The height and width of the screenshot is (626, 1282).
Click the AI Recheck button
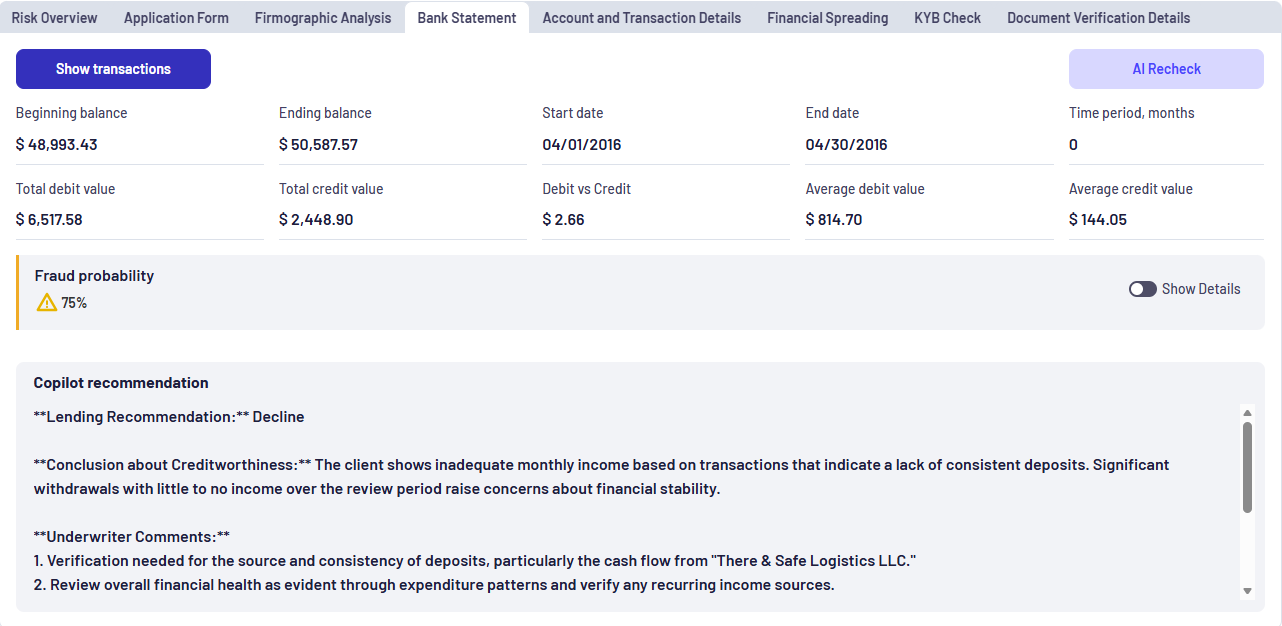click(1166, 69)
